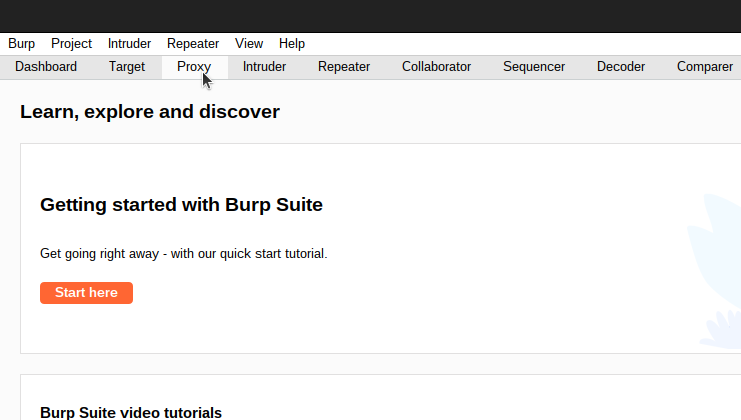Open the Intruder menu in menu bar
741x420 pixels.
129,43
